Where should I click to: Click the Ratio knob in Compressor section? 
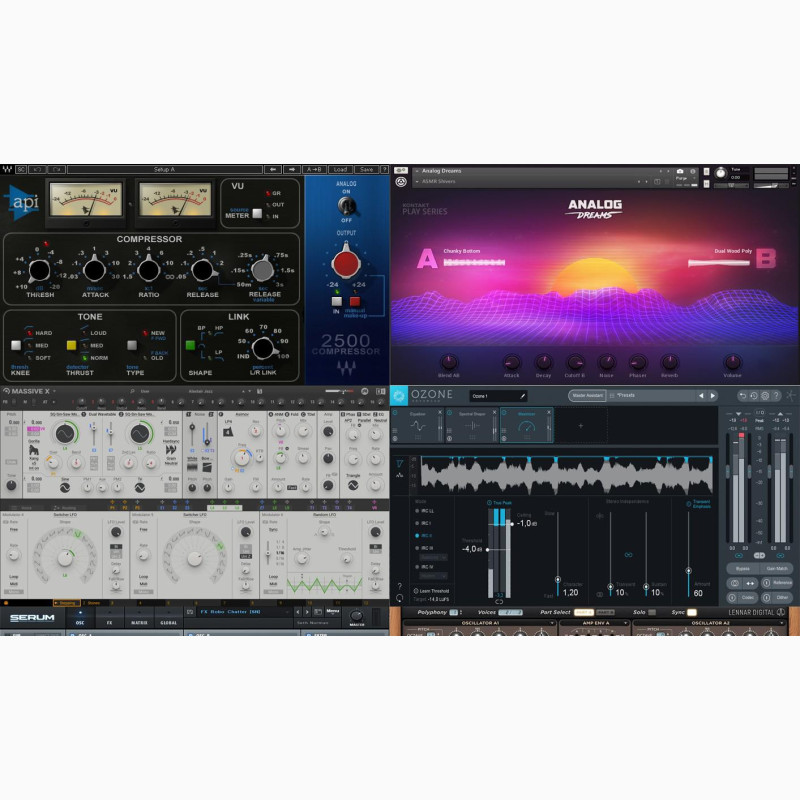pyautogui.click(x=148, y=270)
